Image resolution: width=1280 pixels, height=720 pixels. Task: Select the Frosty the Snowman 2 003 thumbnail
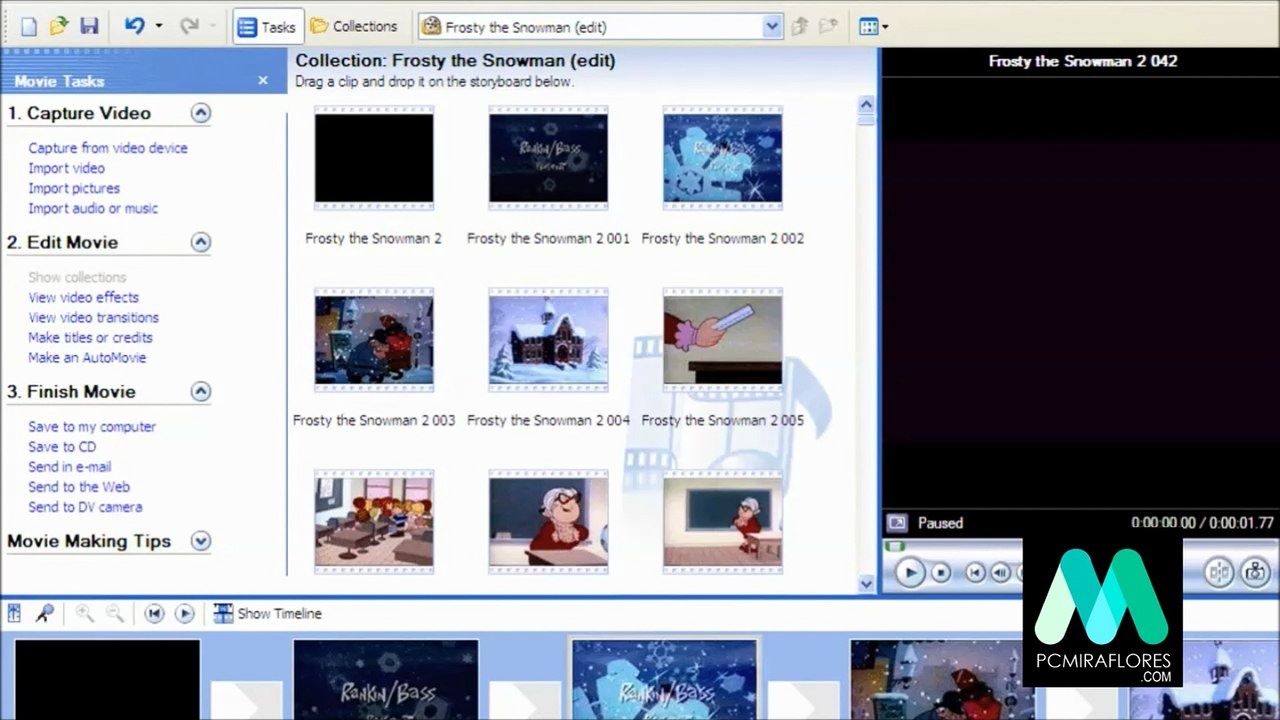coord(374,340)
